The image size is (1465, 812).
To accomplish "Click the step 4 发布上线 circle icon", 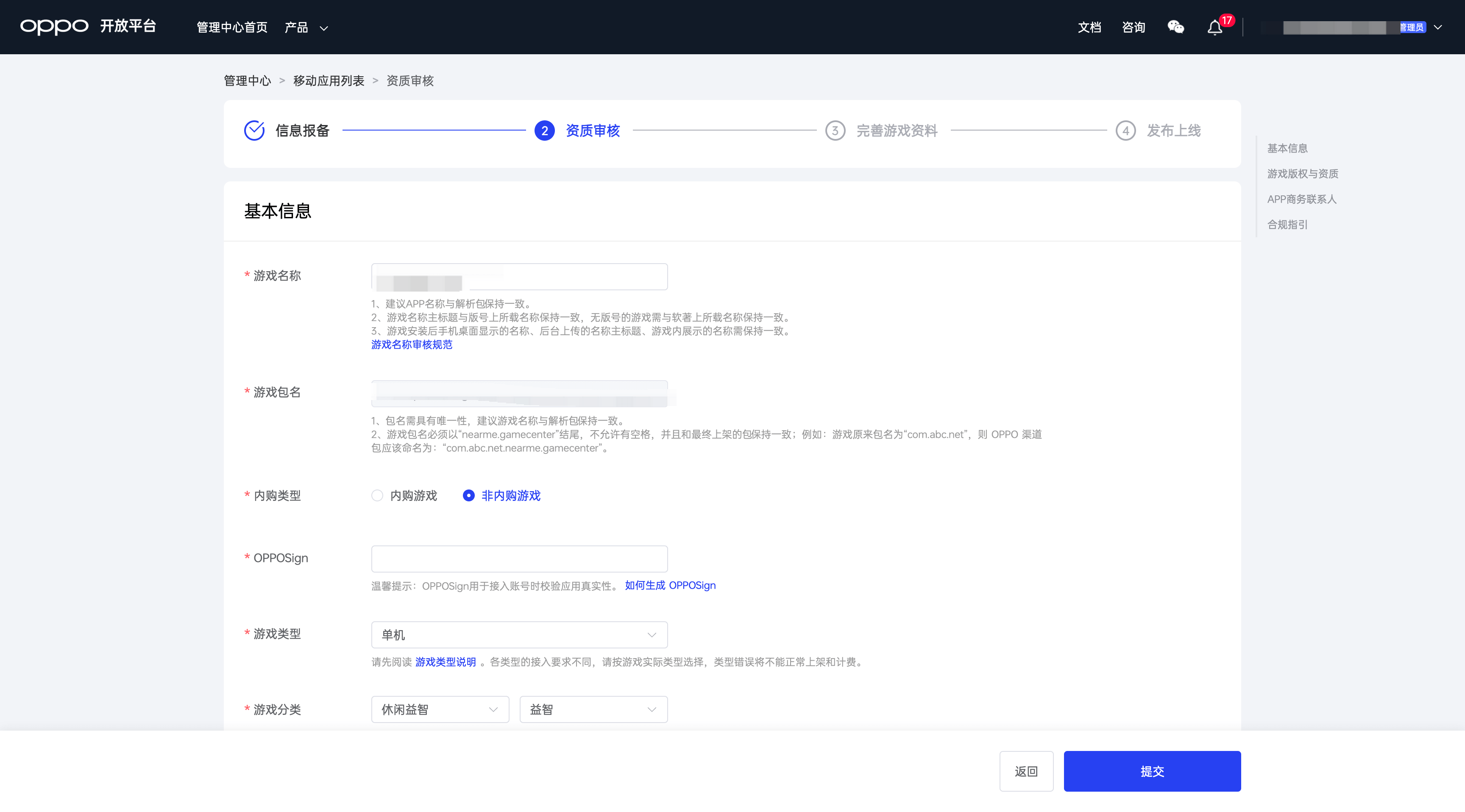I will coord(1125,130).
